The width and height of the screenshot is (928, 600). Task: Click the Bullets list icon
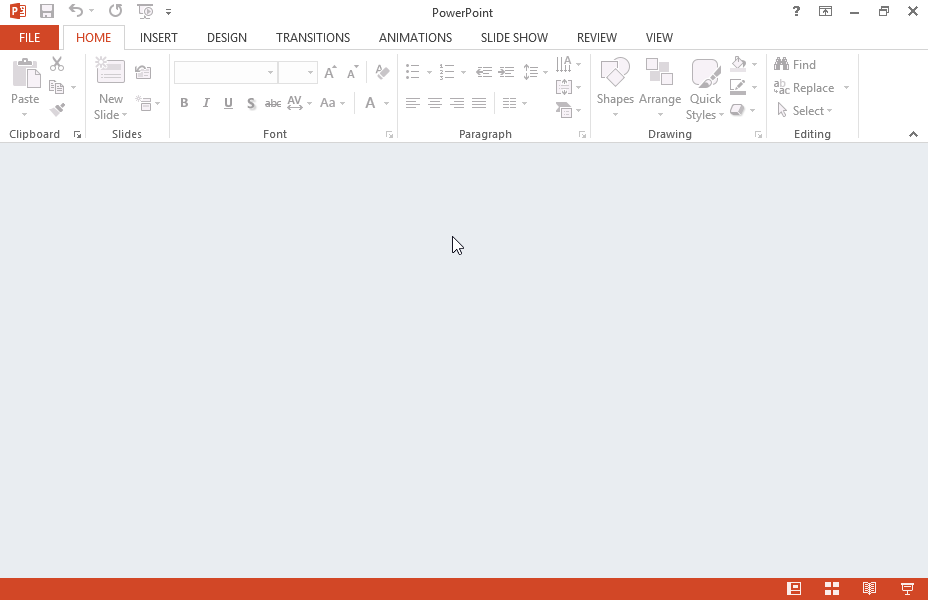(413, 72)
